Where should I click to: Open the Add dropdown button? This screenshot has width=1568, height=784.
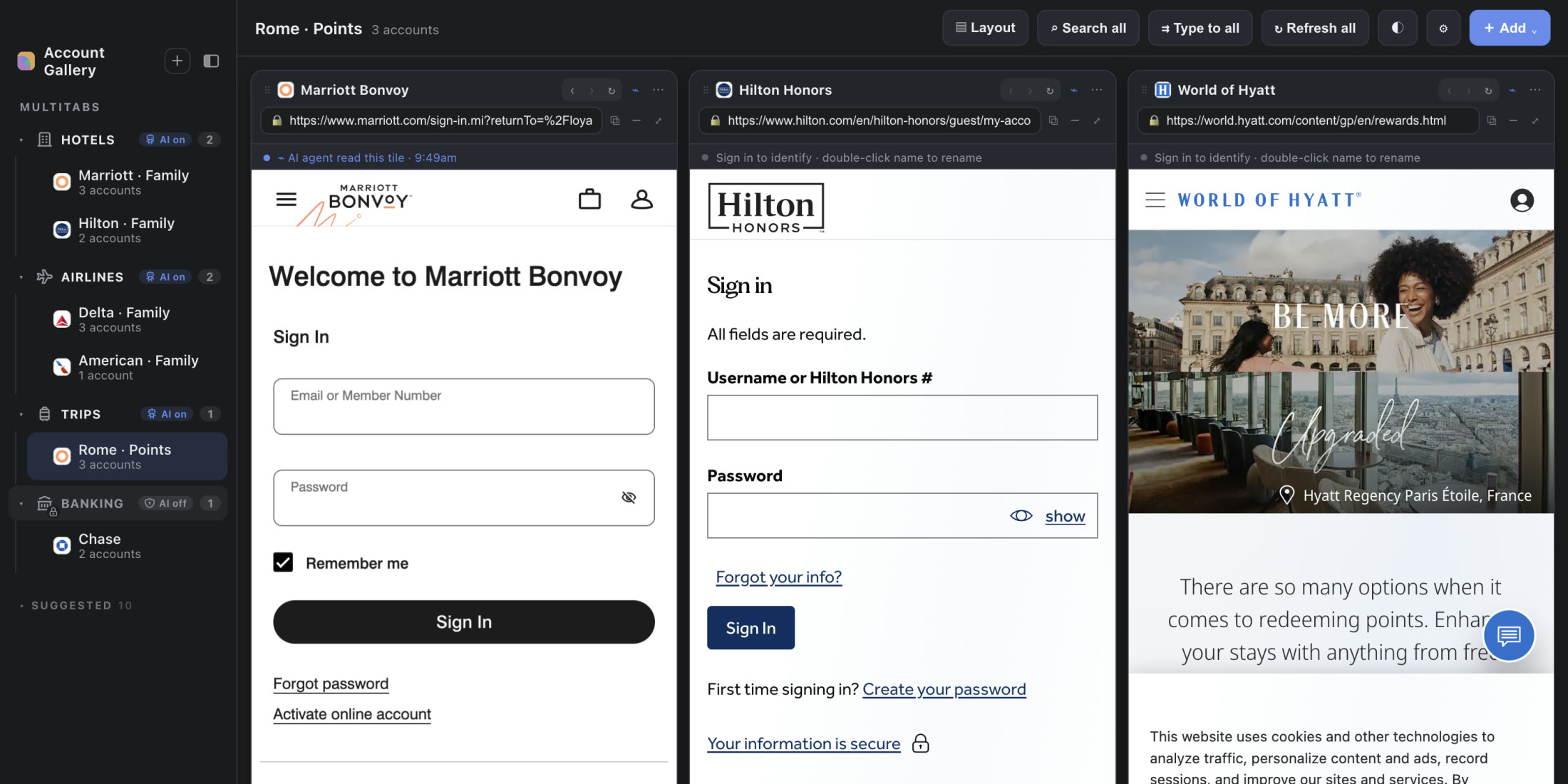click(1509, 29)
